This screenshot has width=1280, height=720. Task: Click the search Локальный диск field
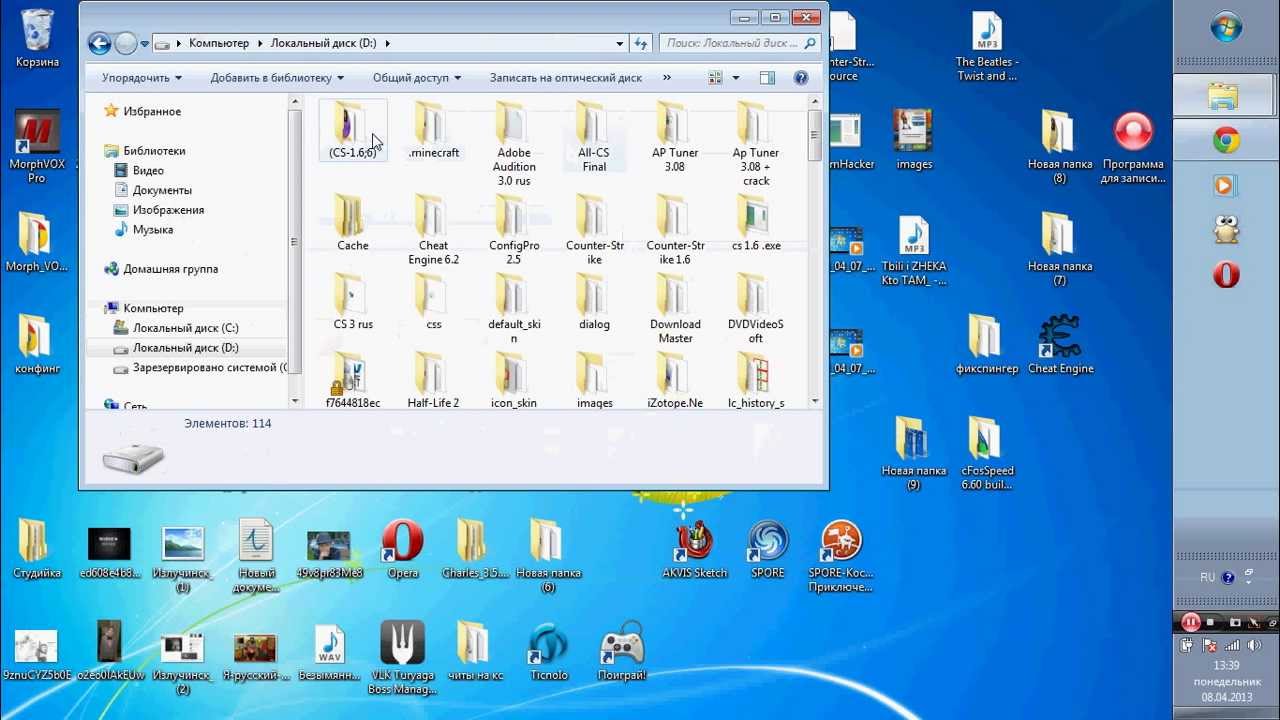pyautogui.click(x=740, y=43)
